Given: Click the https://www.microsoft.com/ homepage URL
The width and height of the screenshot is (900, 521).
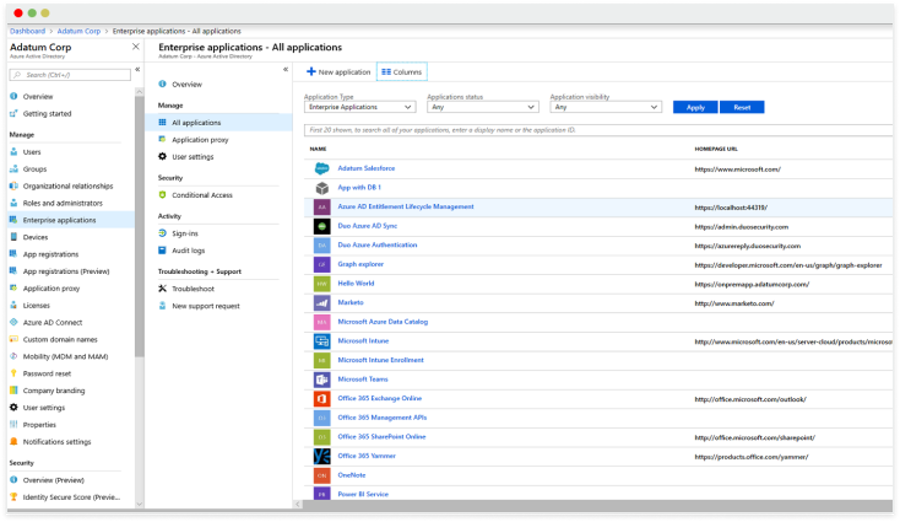Looking at the screenshot, I should click(738, 169).
